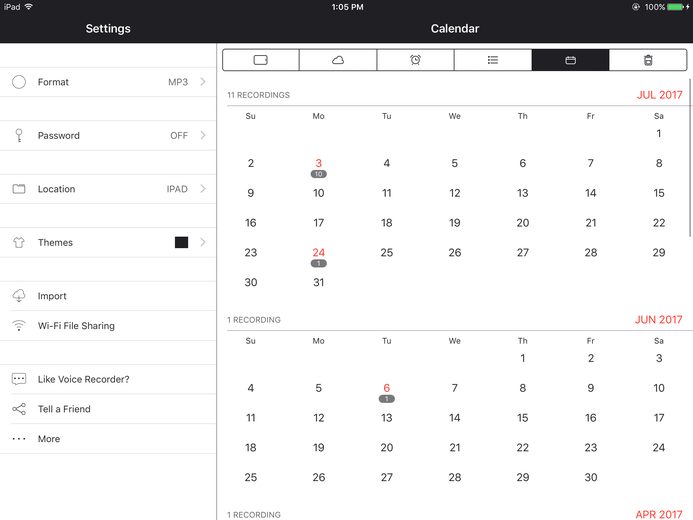Switch to the cloud tab

(x=338, y=60)
